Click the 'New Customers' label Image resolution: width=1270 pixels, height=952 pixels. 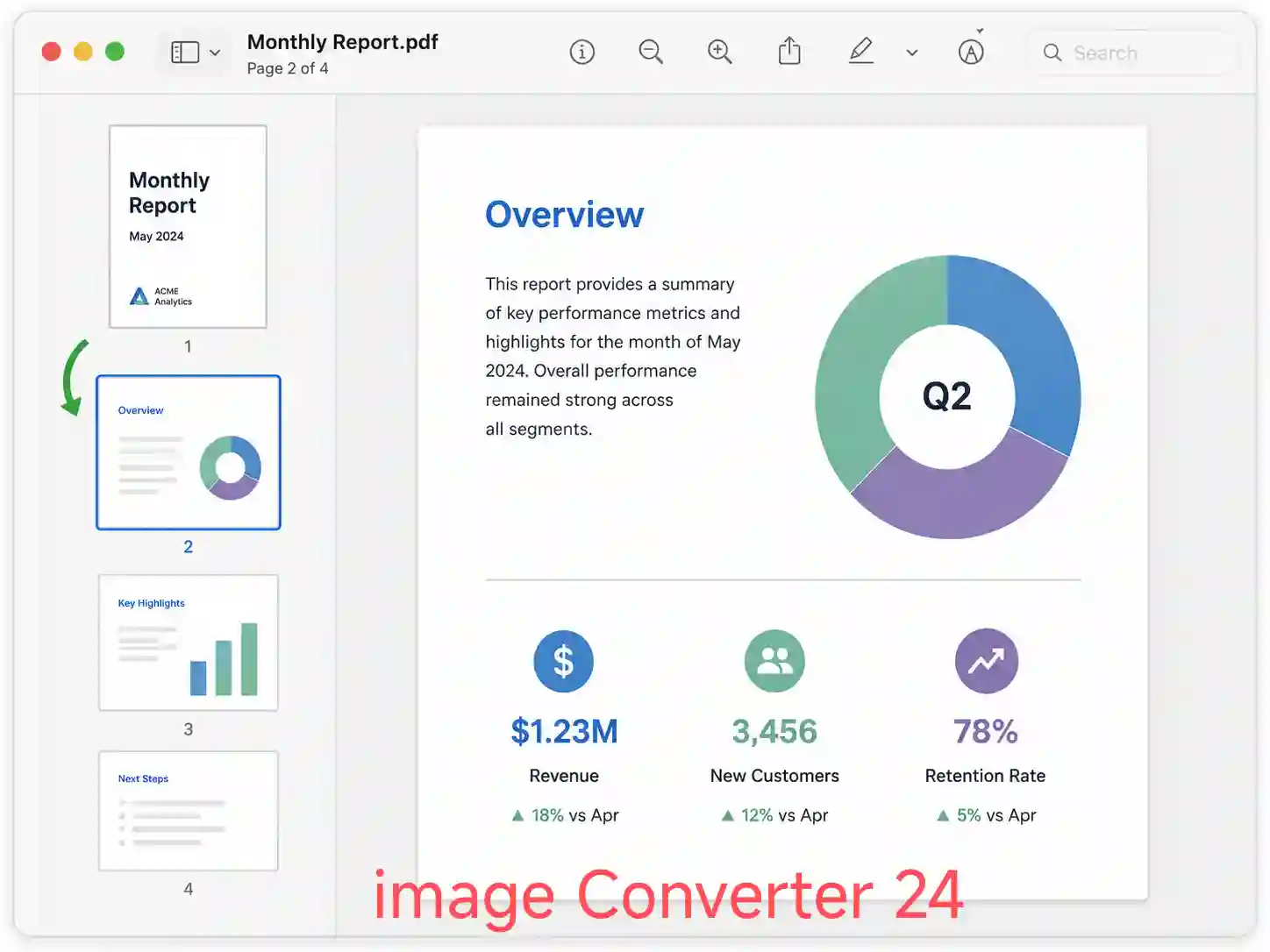click(774, 776)
